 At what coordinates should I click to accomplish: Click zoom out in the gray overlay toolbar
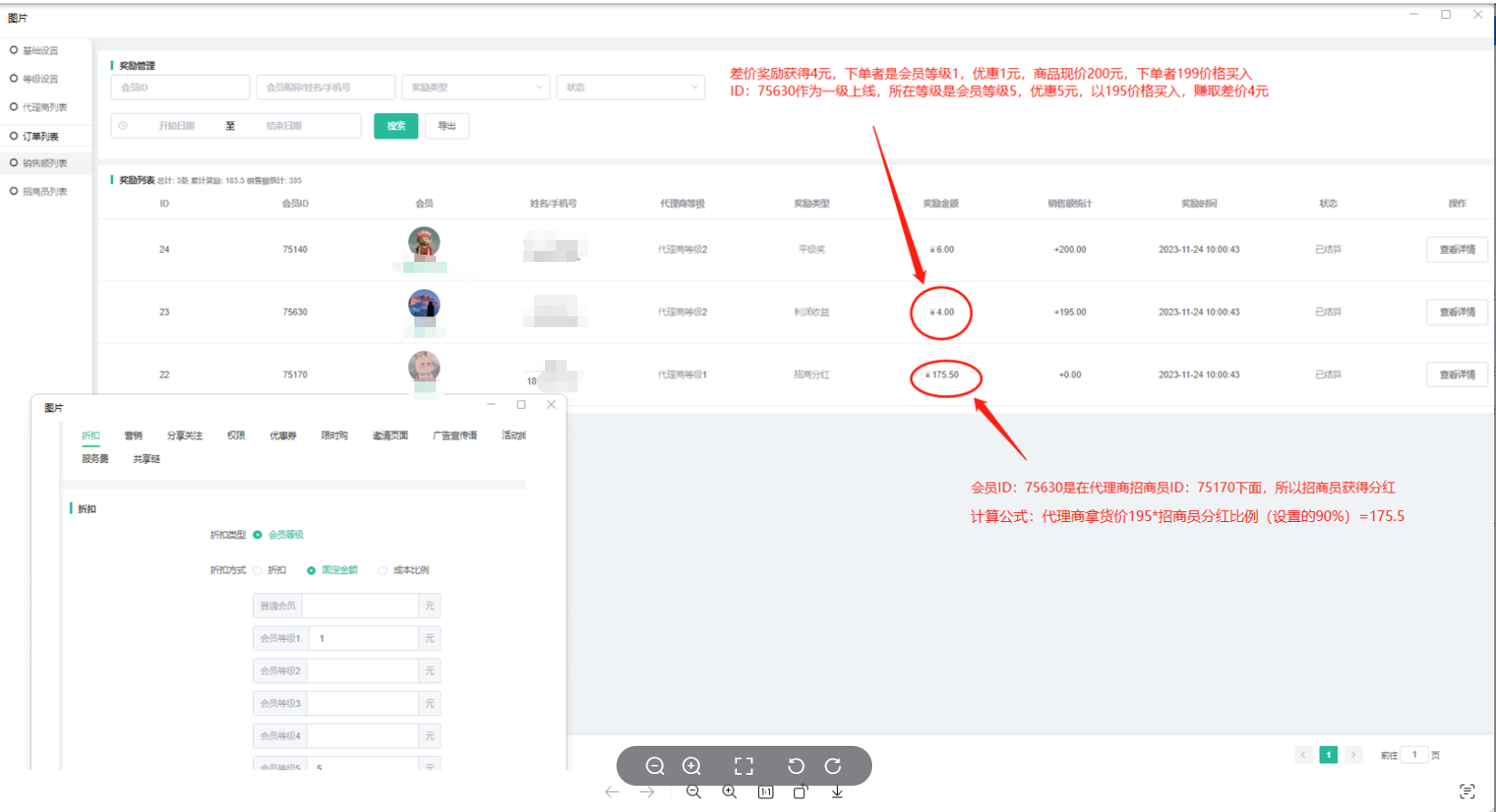pos(655,766)
